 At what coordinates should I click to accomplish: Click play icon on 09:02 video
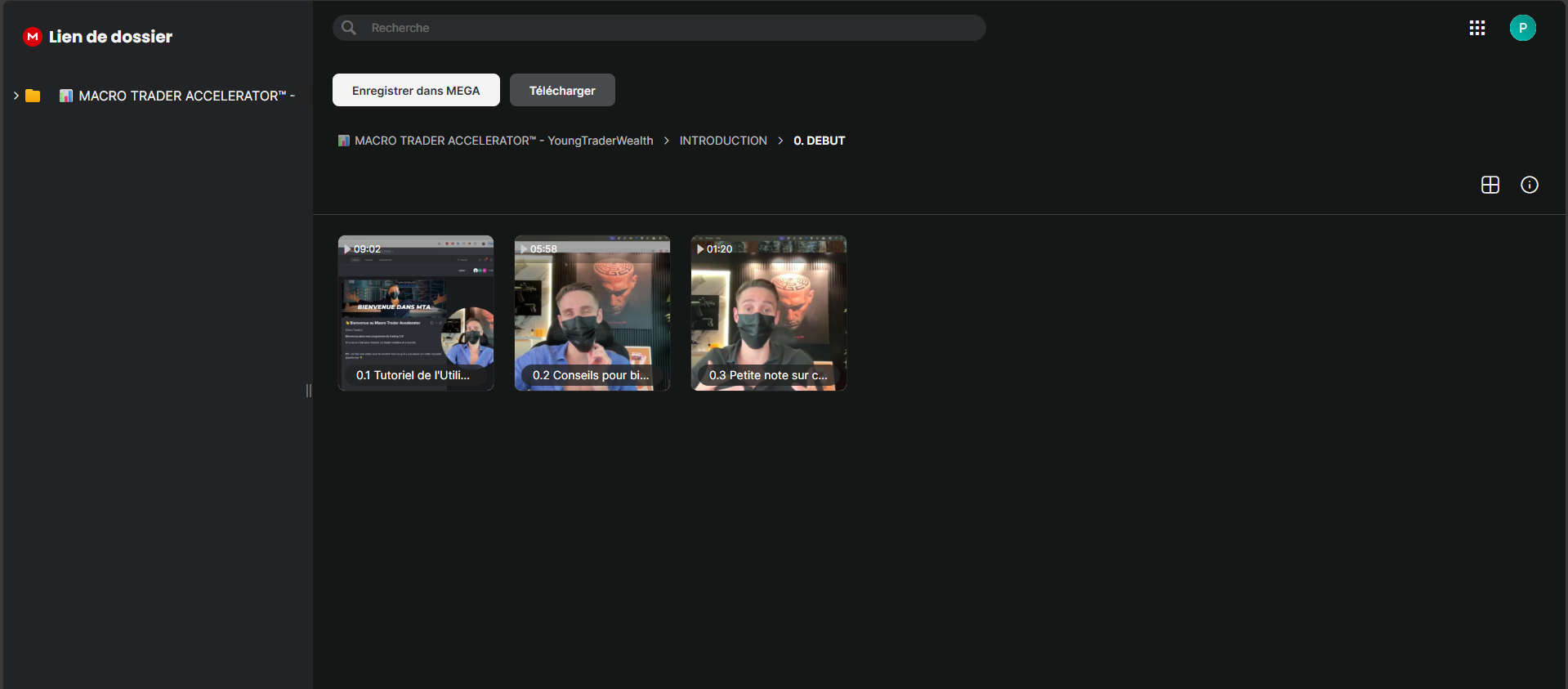click(x=347, y=249)
